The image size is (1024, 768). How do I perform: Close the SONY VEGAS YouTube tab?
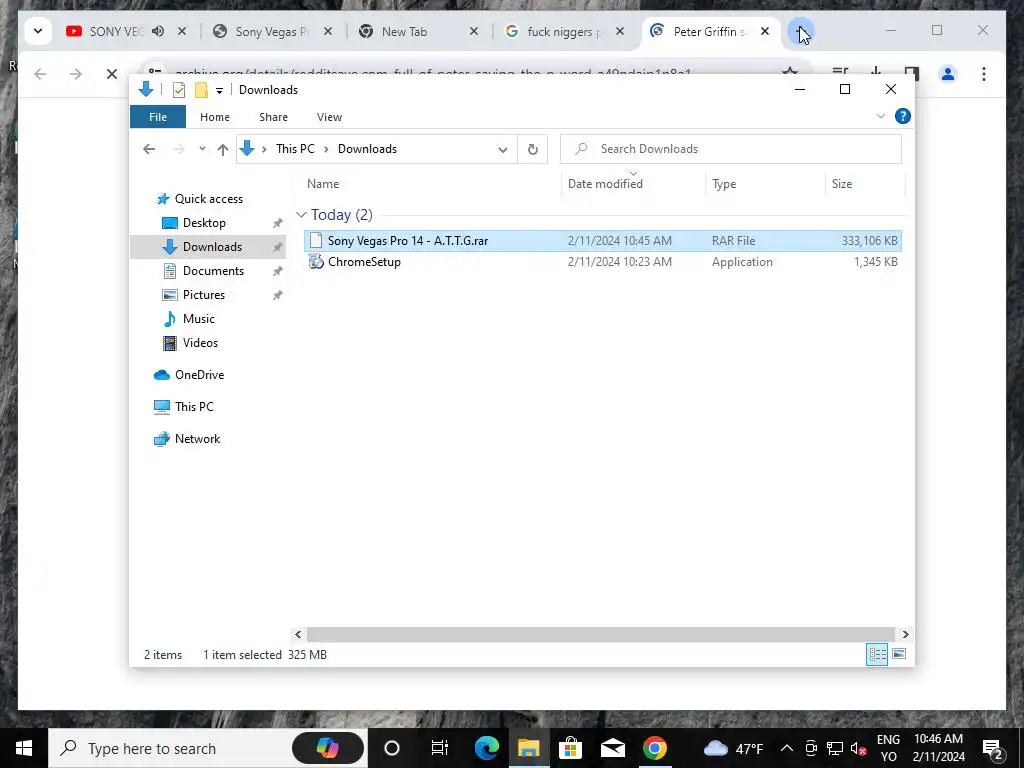click(x=182, y=31)
